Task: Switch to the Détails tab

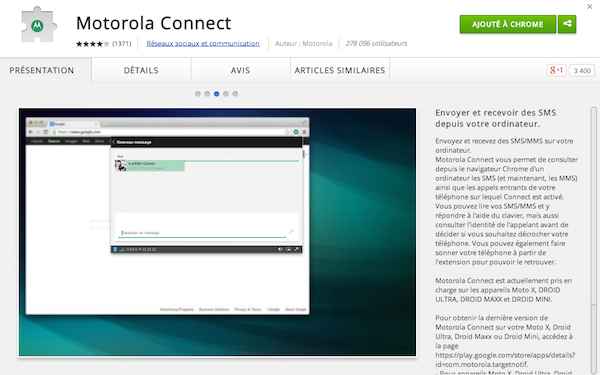Action: click(x=141, y=70)
